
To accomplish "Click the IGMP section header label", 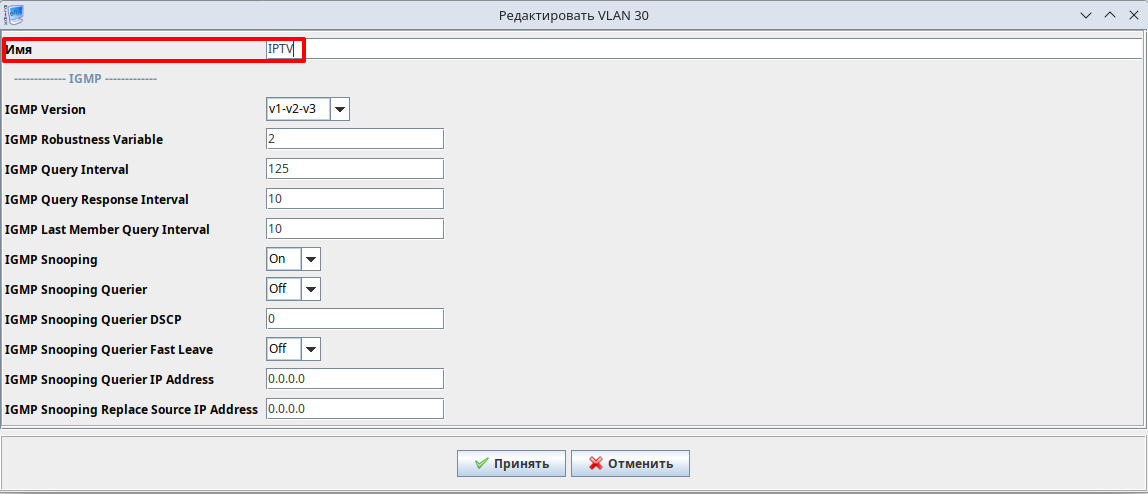I will coord(85,78).
